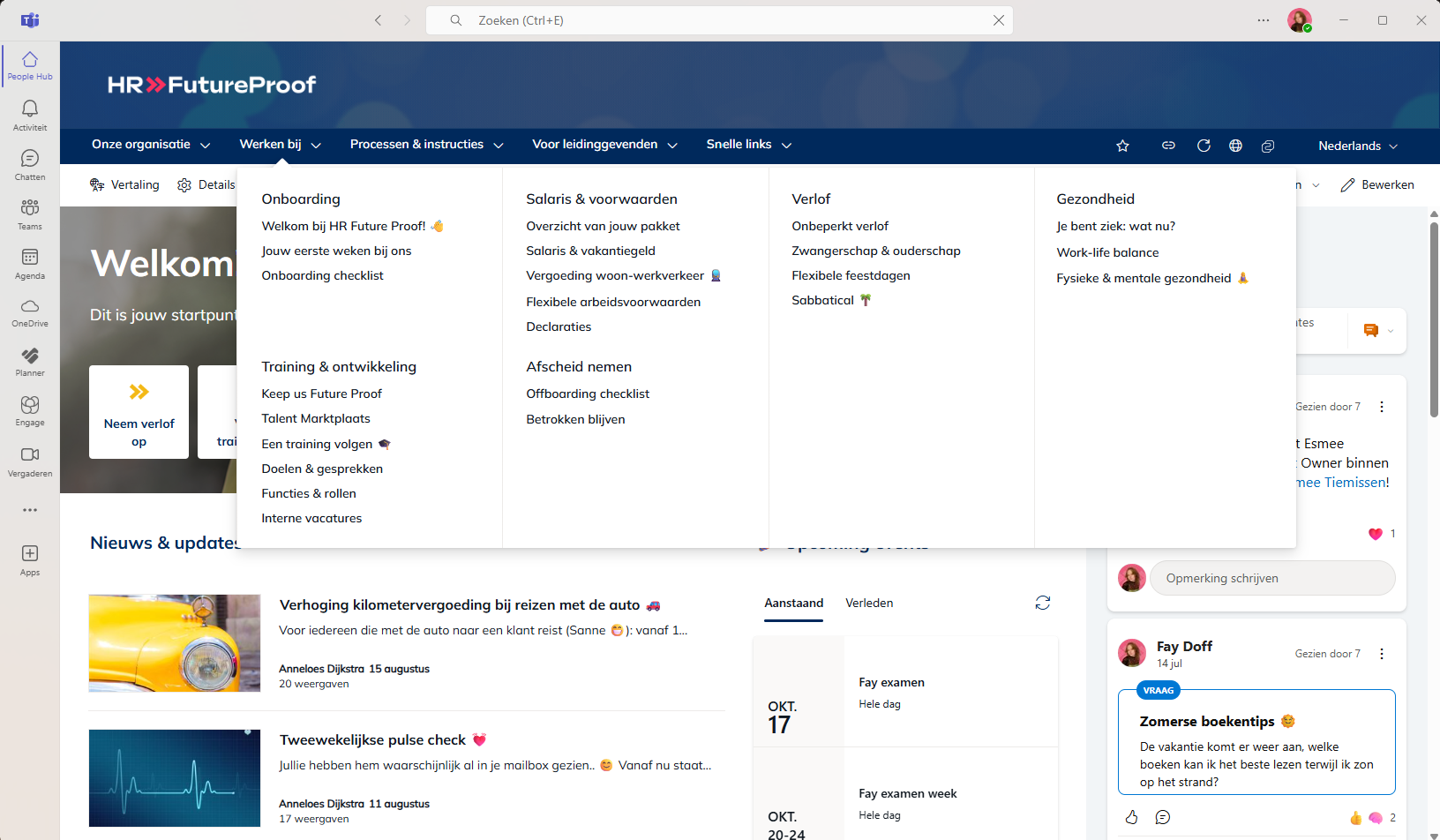Open the Teams section icon

point(30,214)
